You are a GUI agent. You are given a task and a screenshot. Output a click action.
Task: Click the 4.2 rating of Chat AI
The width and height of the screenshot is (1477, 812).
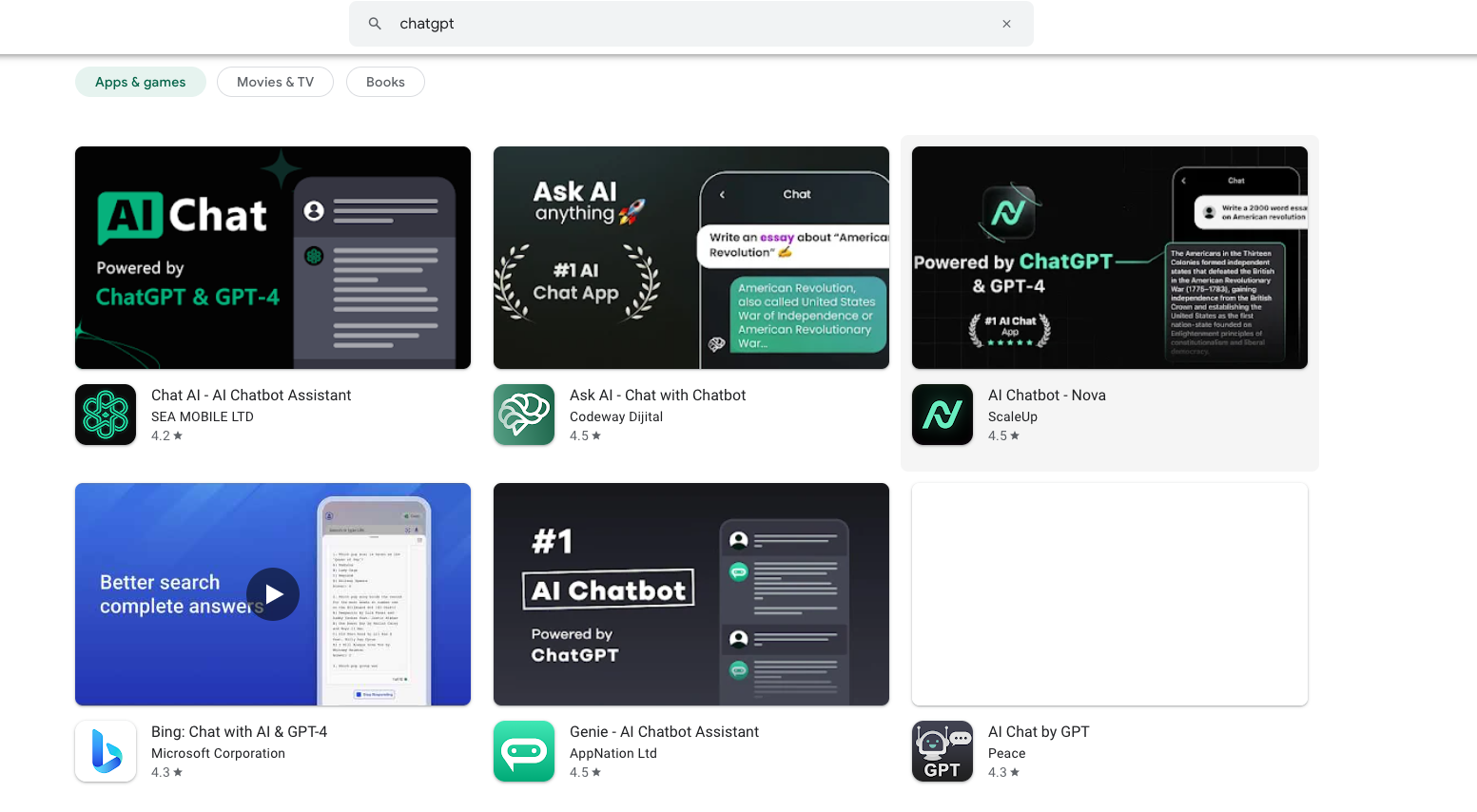click(166, 435)
